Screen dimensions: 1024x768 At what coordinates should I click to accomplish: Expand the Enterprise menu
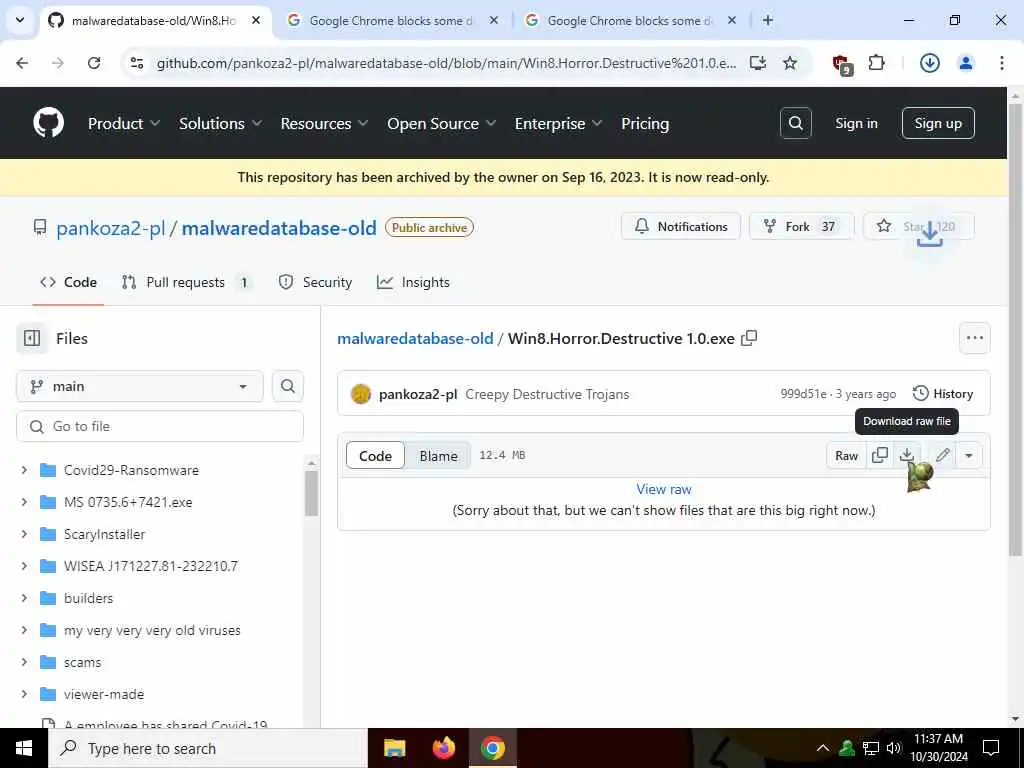(x=558, y=123)
